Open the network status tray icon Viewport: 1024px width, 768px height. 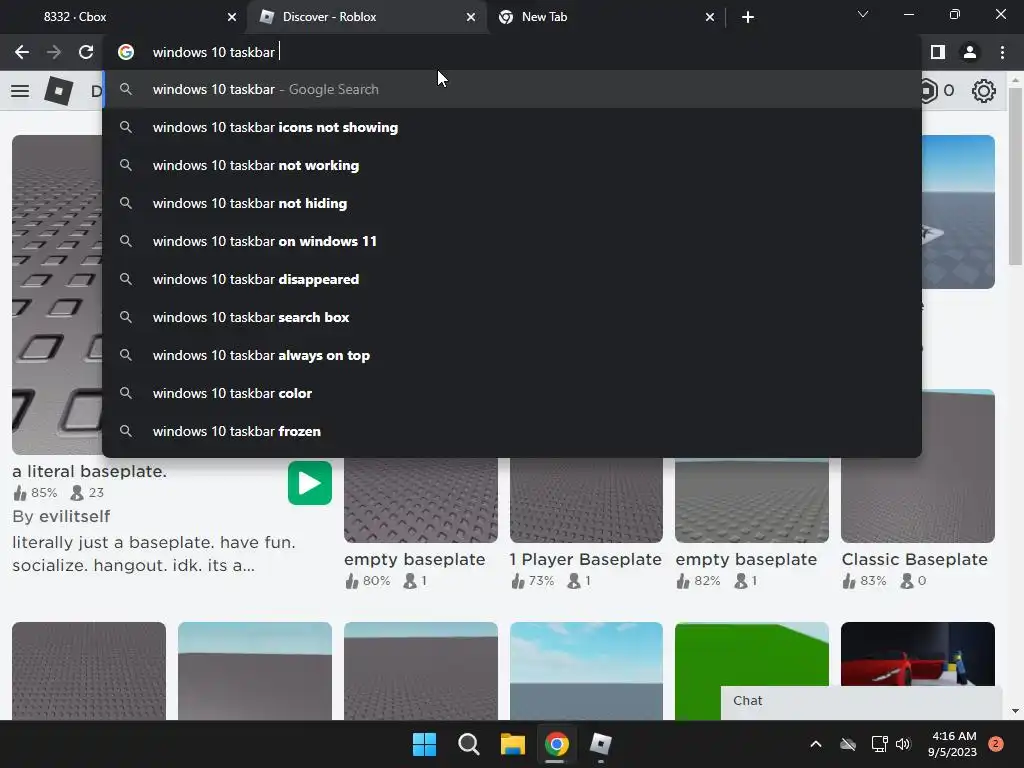pyautogui.click(x=879, y=744)
